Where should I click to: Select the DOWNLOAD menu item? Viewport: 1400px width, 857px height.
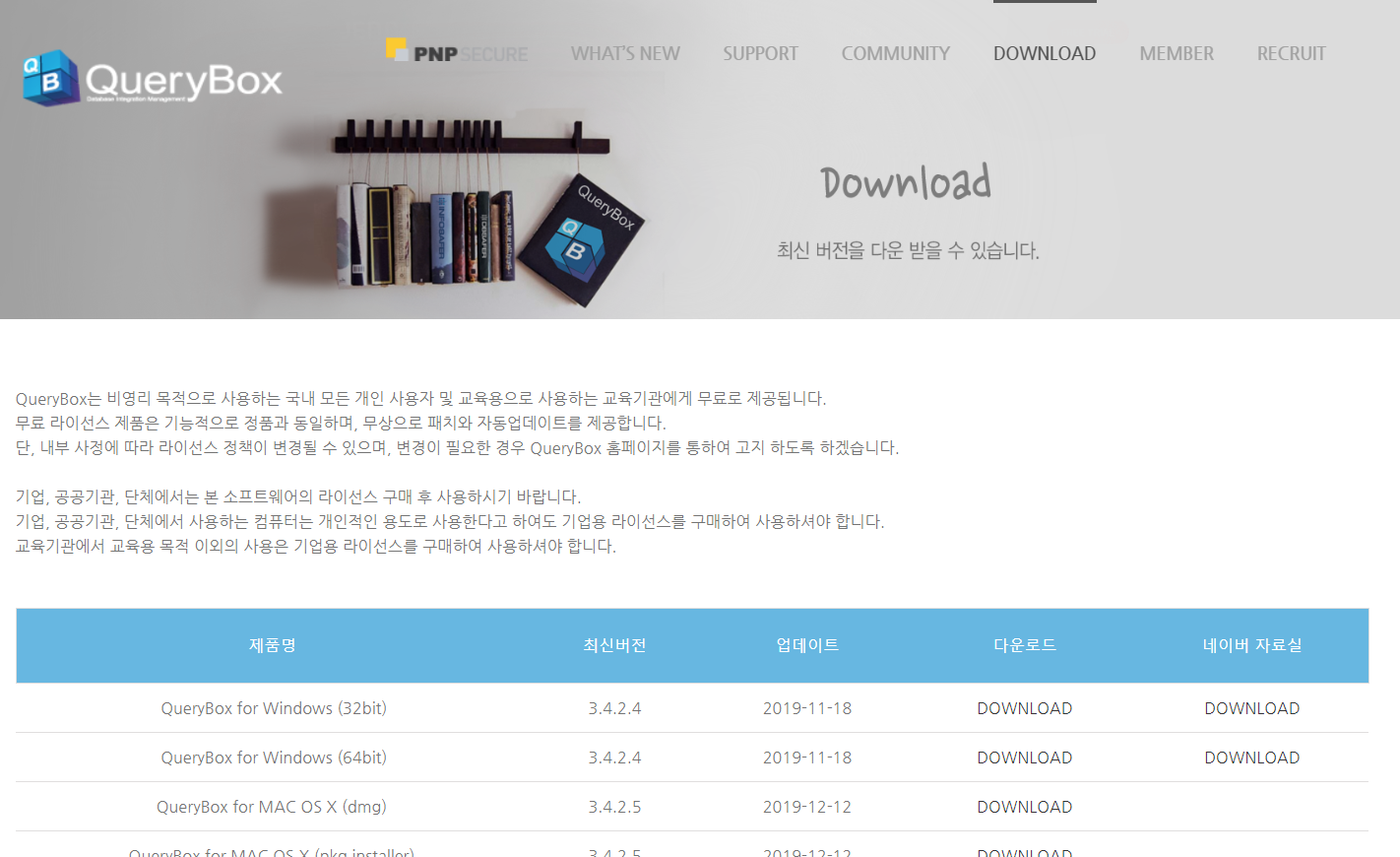(x=1045, y=54)
